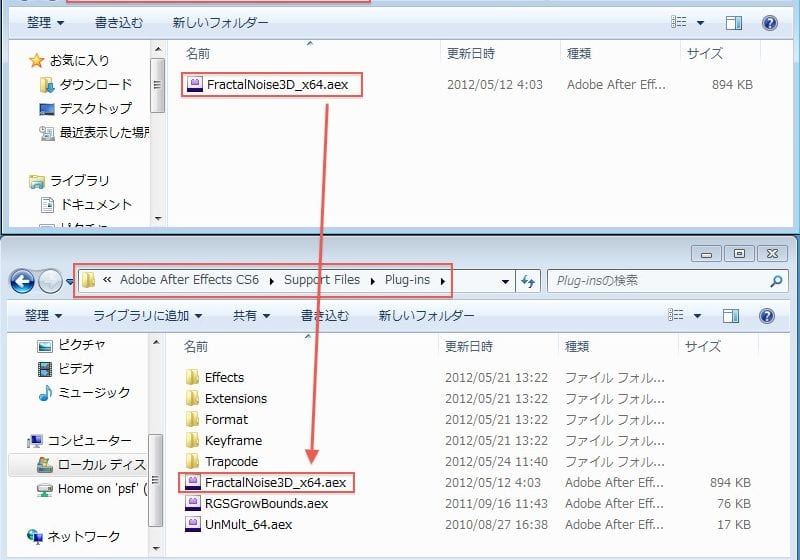Click 新しいフォルダー in upper window
The width and height of the screenshot is (800, 560).
coord(220,22)
